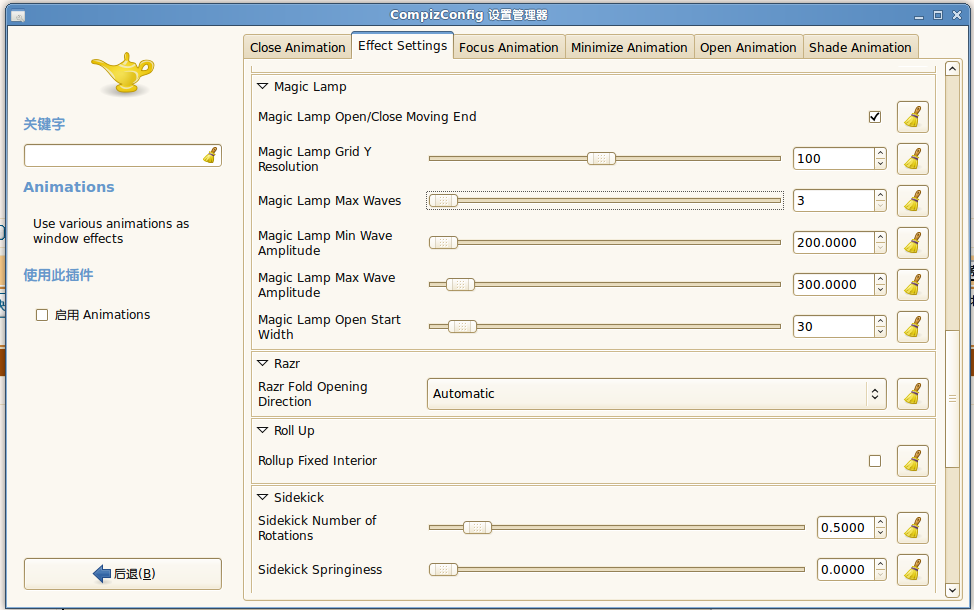Click the Magic Lamp Max Waves value field
This screenshot has width=974, height=610.
pos(832,201)
